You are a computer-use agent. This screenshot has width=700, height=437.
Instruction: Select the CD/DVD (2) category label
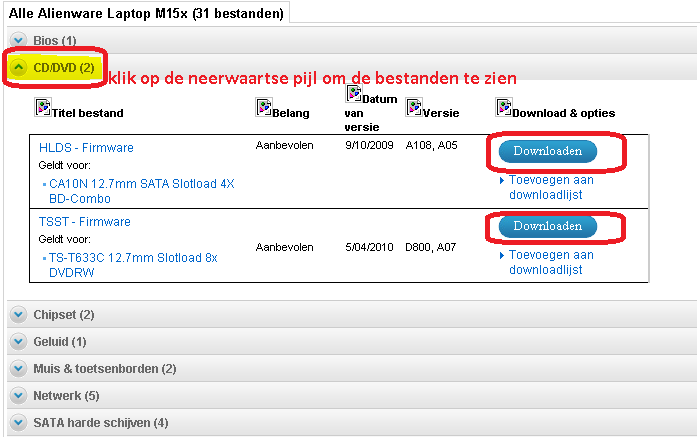pos(64,68)
